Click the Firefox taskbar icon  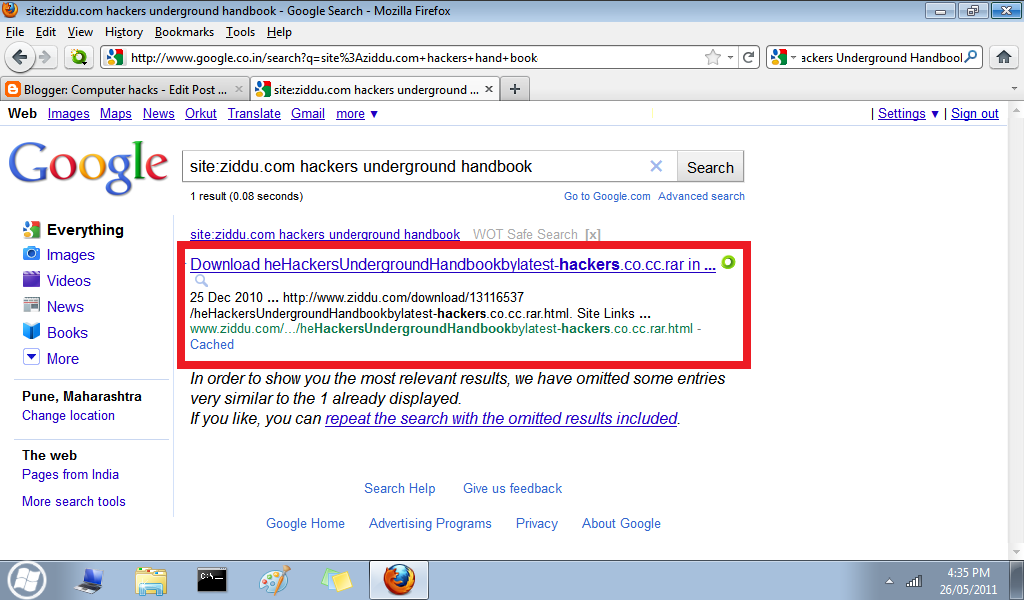pyautogui.click(x=399, y=580)
